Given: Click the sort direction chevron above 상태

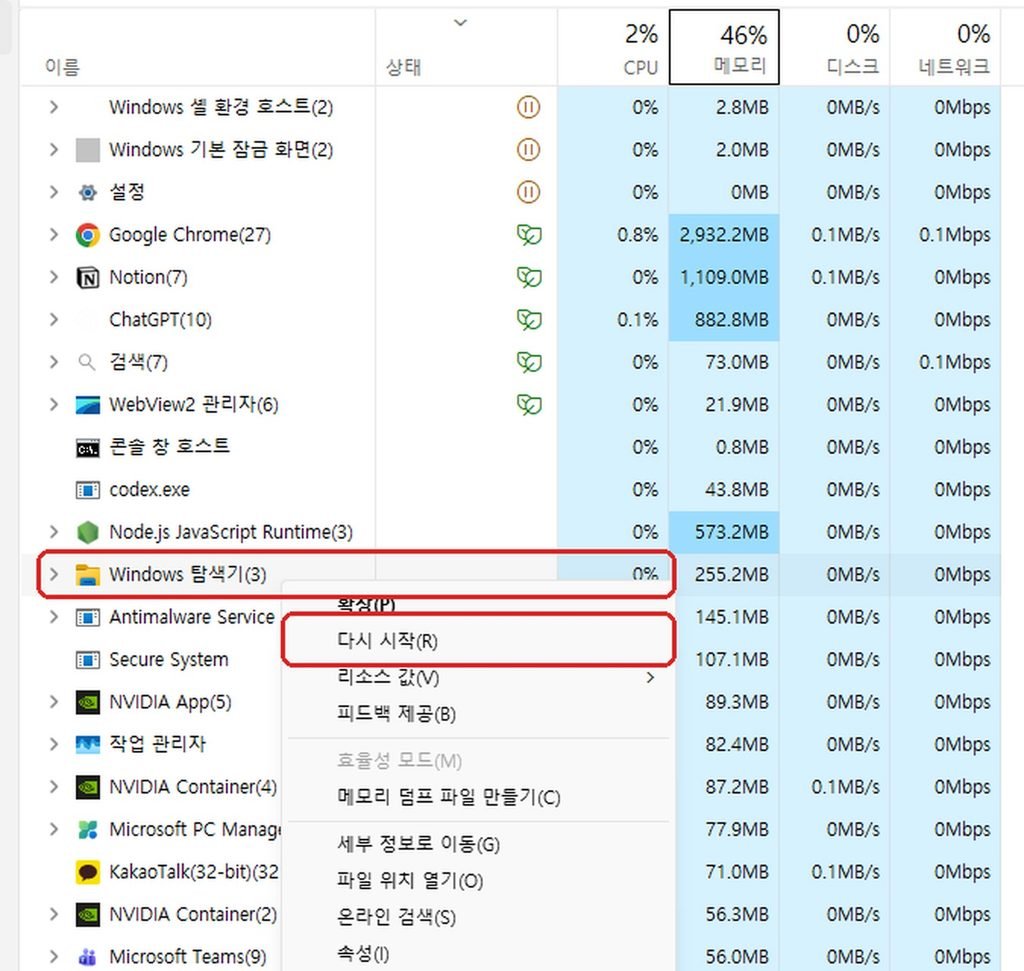Looking at the screenshot, I should pyautogui.click(x=460, y=23).
